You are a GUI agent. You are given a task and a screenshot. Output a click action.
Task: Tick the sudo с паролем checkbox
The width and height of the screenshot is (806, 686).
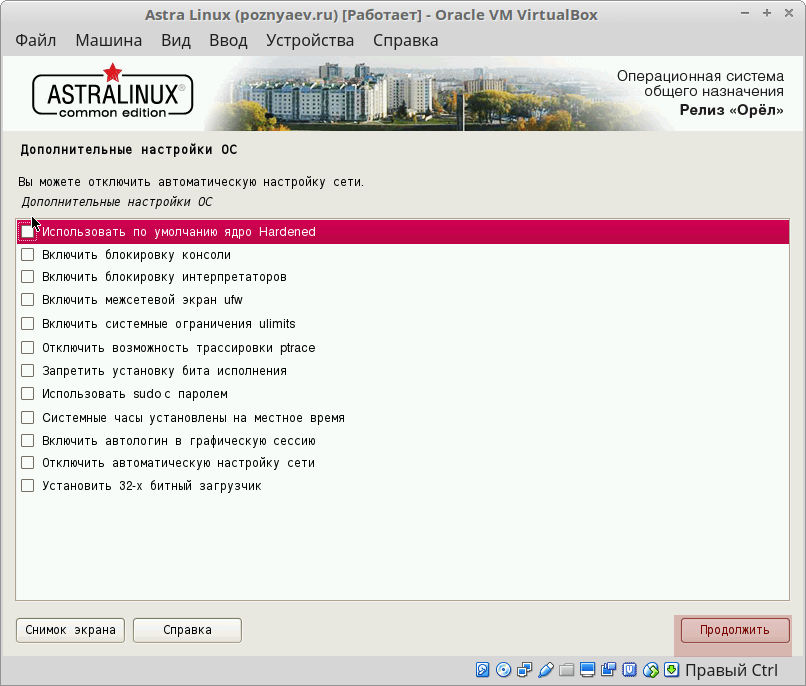point(28,394)
